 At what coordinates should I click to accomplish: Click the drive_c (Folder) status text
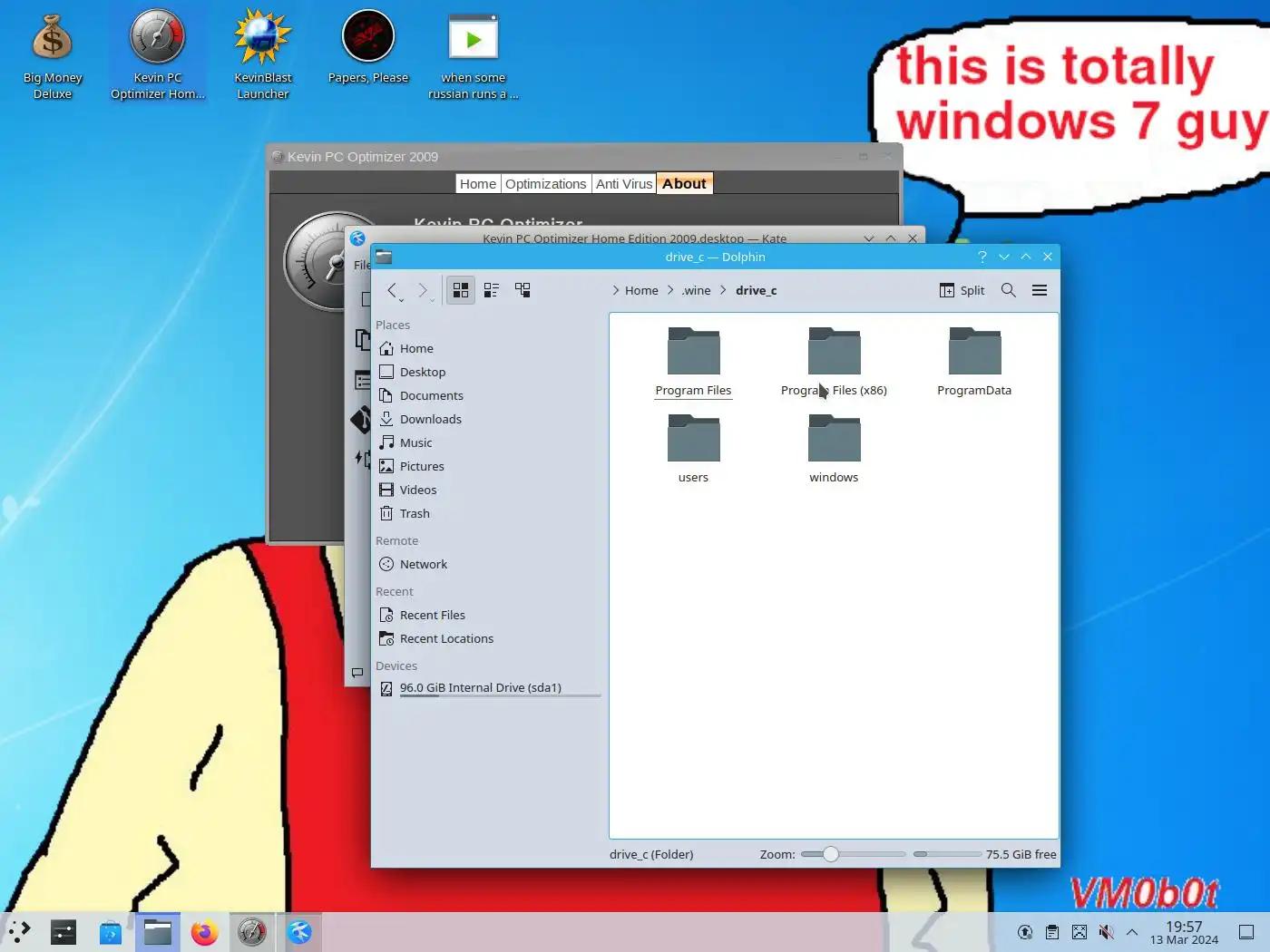tap(651, 854)
